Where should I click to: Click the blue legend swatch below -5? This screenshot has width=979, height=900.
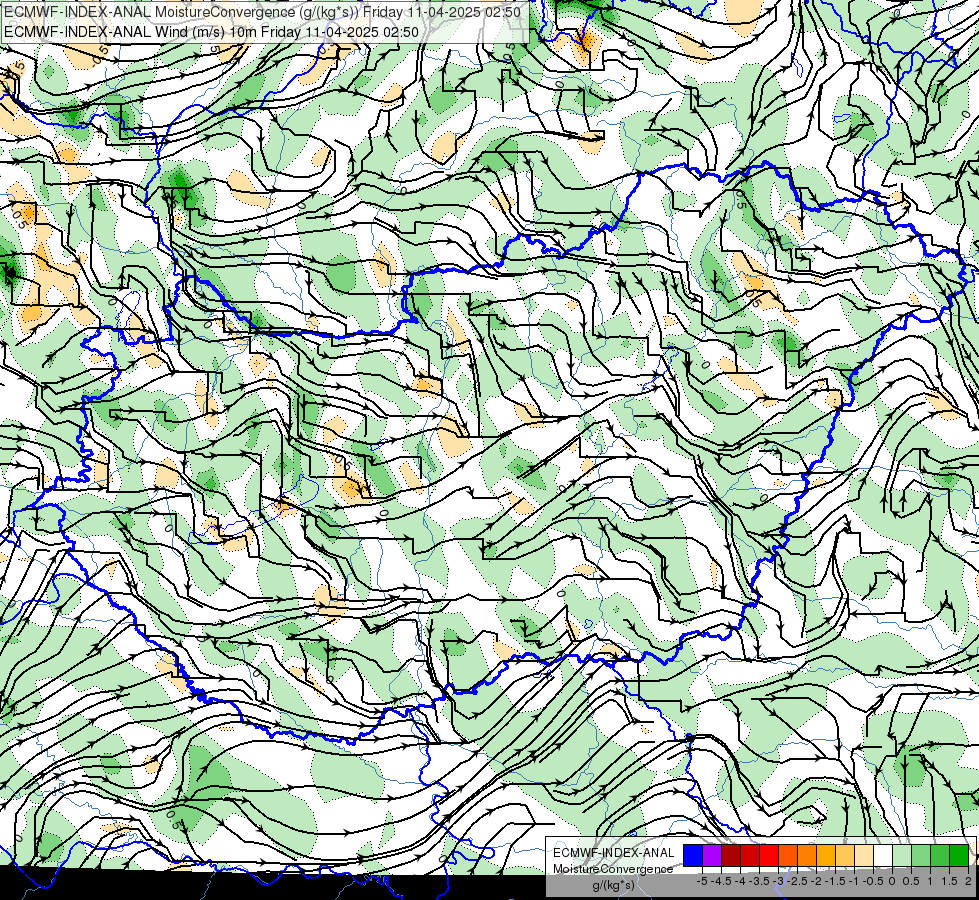click(x=693, y=855)
